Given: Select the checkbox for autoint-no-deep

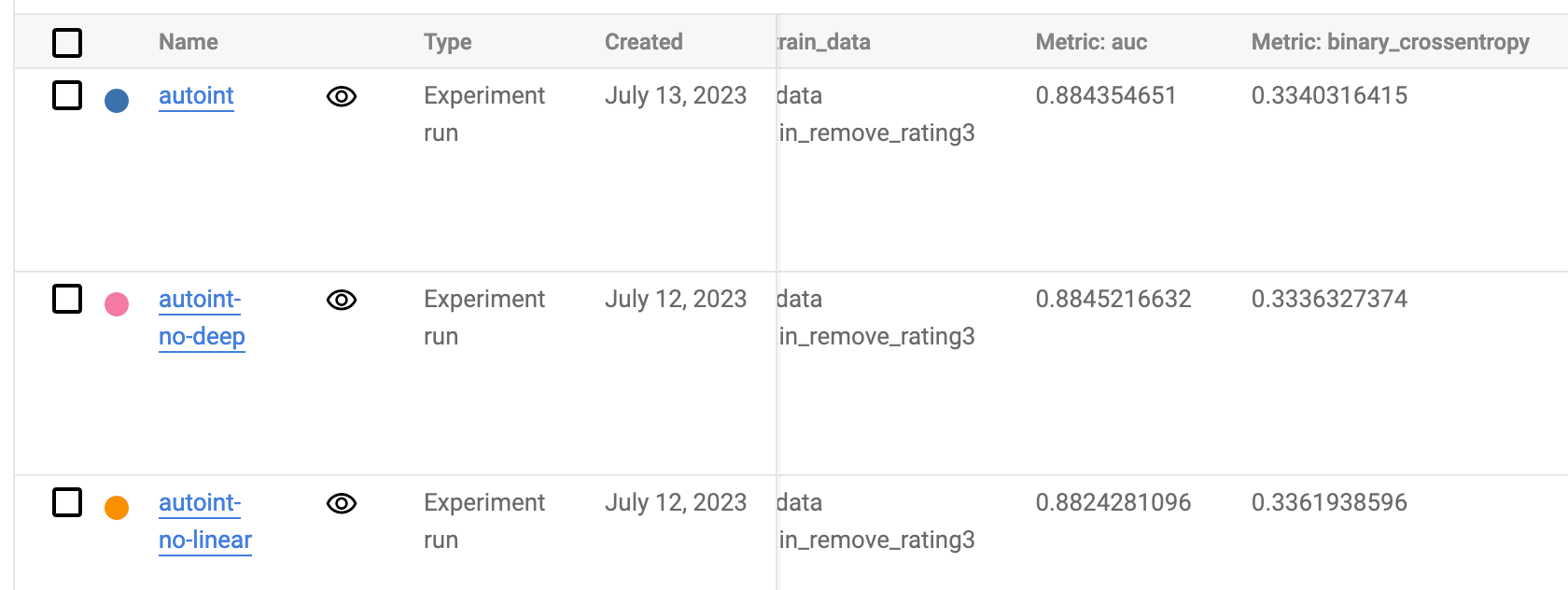Looking at the screenshot, I should (66, 298).
